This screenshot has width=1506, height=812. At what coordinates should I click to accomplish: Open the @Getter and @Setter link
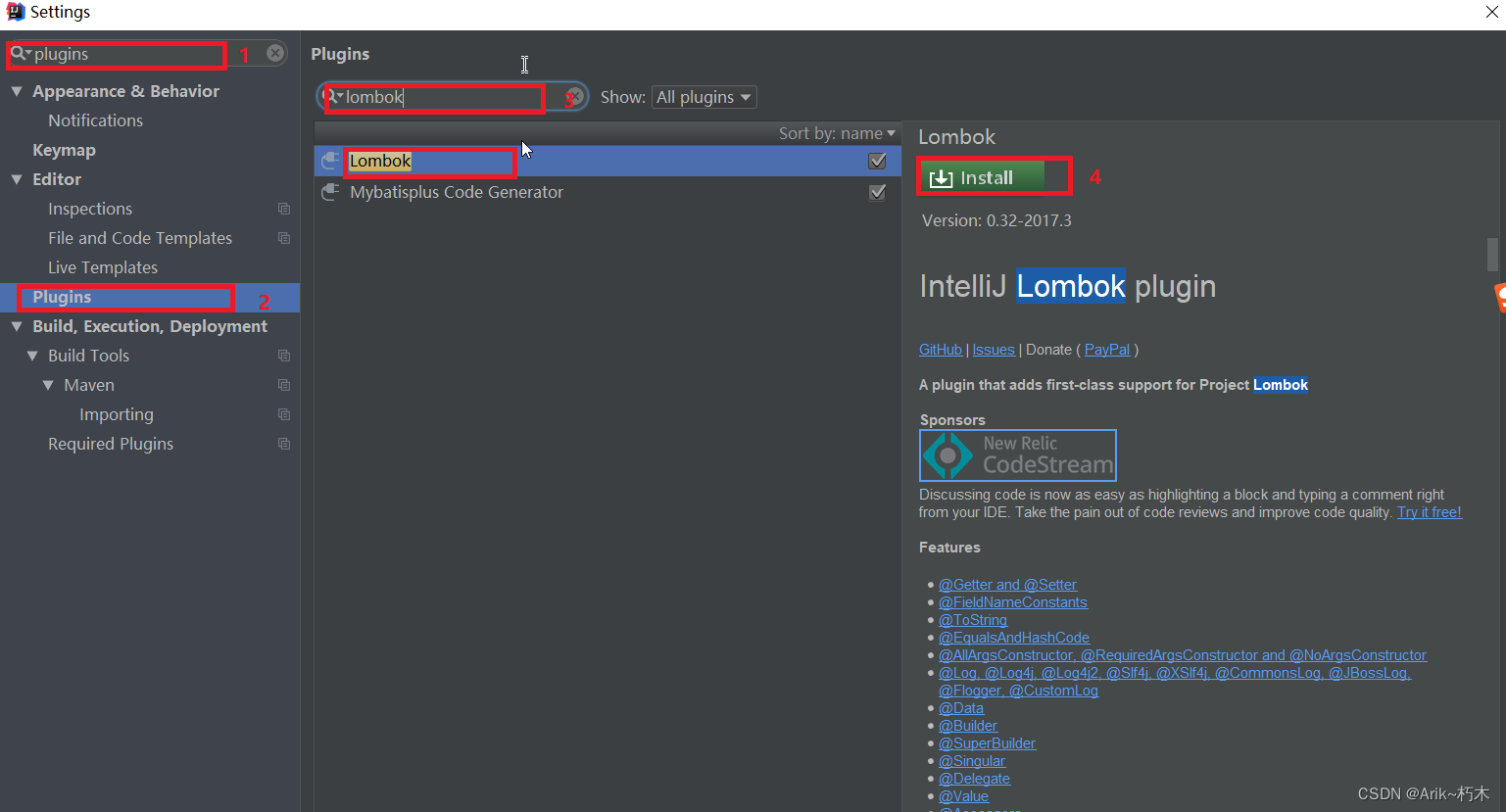click(x=1007, y=585)
